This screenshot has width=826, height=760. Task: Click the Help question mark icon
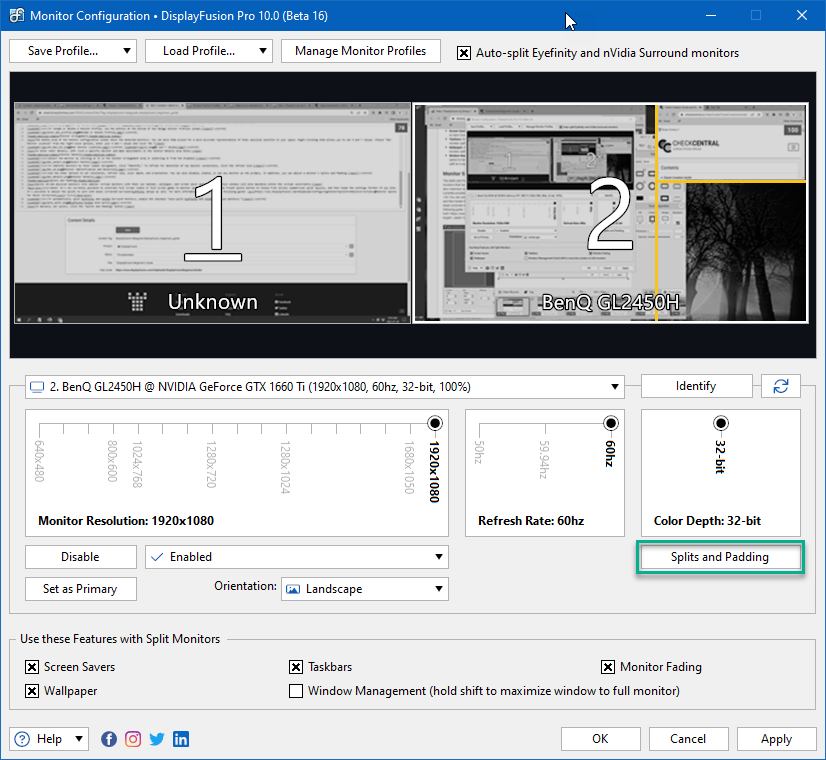(22, 739)
